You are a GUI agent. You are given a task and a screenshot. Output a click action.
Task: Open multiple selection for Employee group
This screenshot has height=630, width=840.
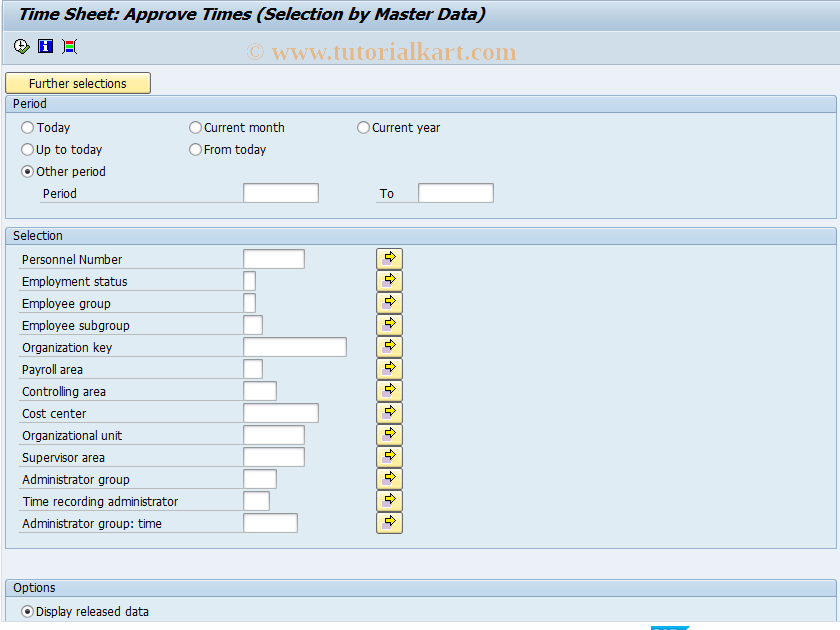(x=389, y=302)
